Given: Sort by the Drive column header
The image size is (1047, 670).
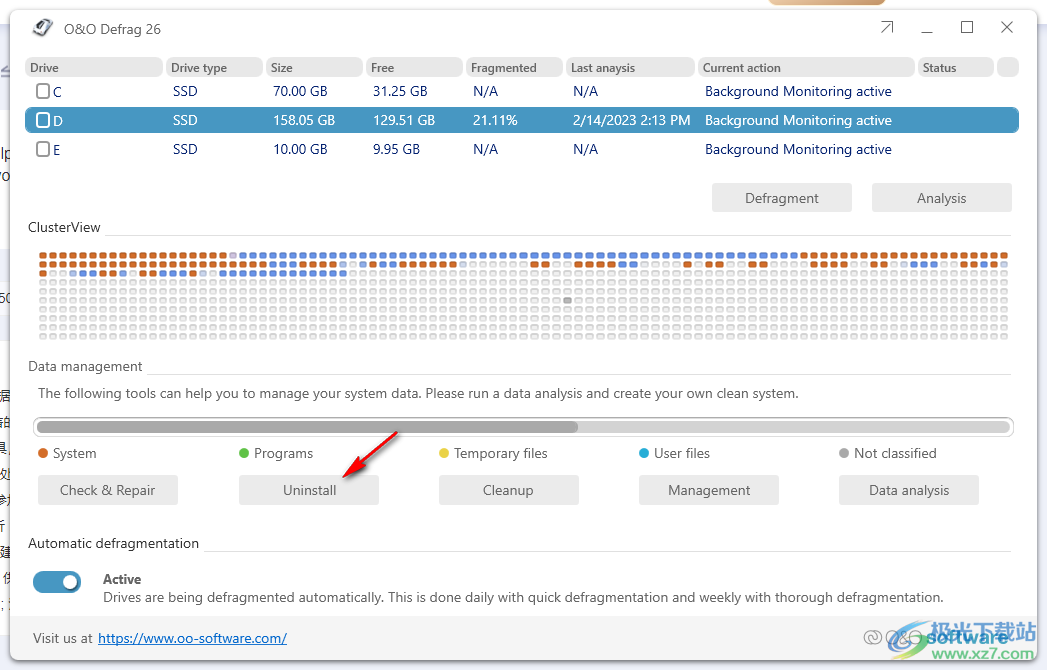Looking at the screenshot, I should [x=93, y=67].
